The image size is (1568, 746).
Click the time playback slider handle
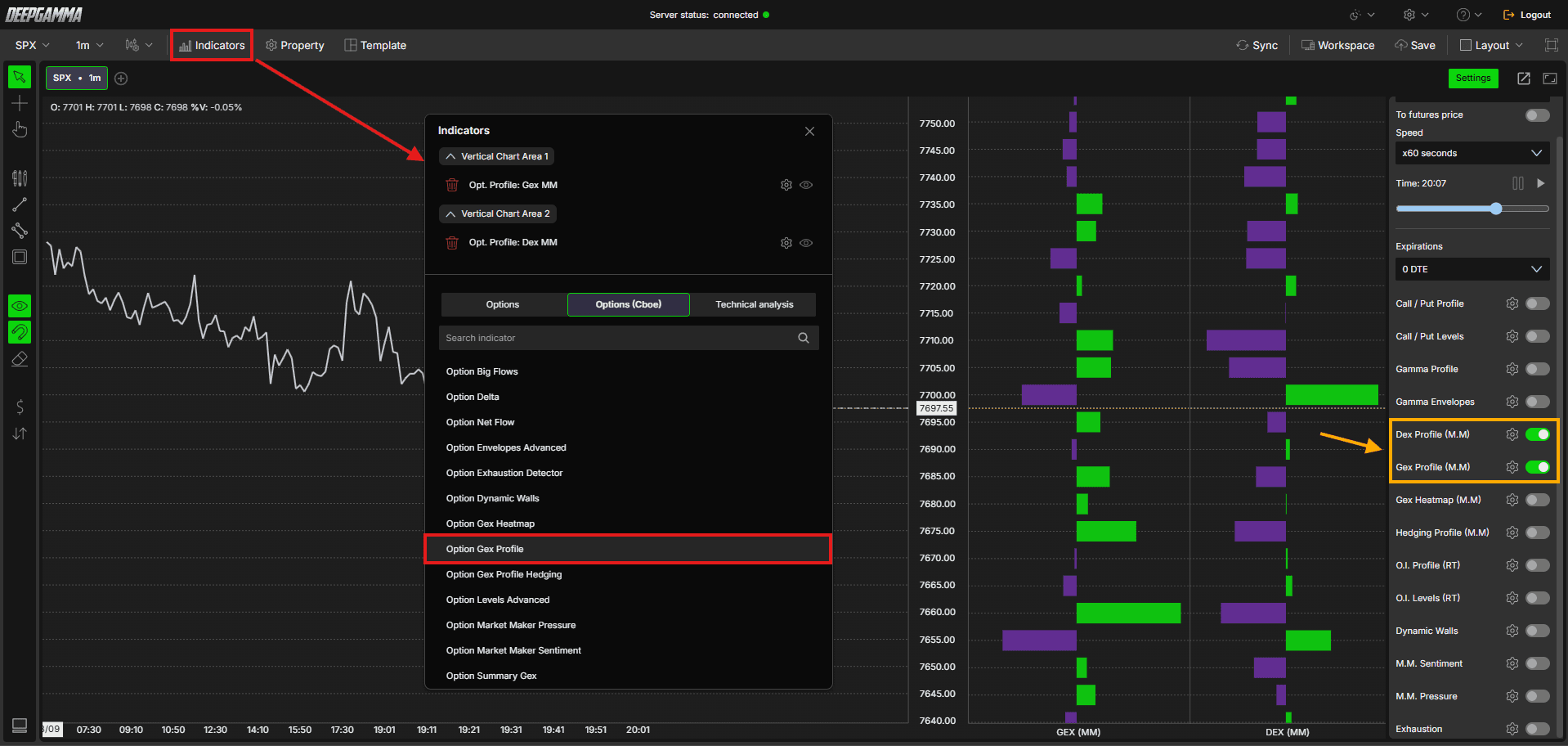pyautogui.click(x=1496, y=209)
